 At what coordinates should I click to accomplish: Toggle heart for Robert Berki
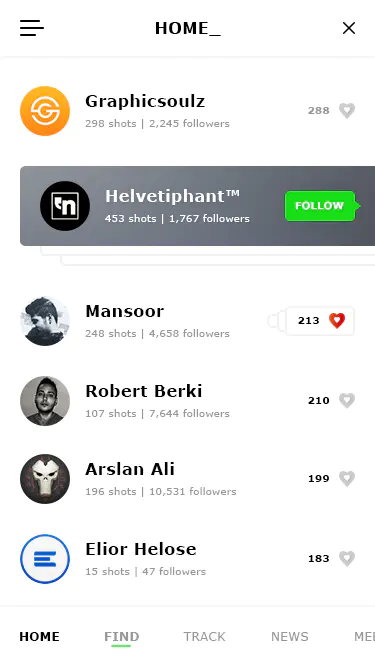pyautogui.click(x=347, y=400)
